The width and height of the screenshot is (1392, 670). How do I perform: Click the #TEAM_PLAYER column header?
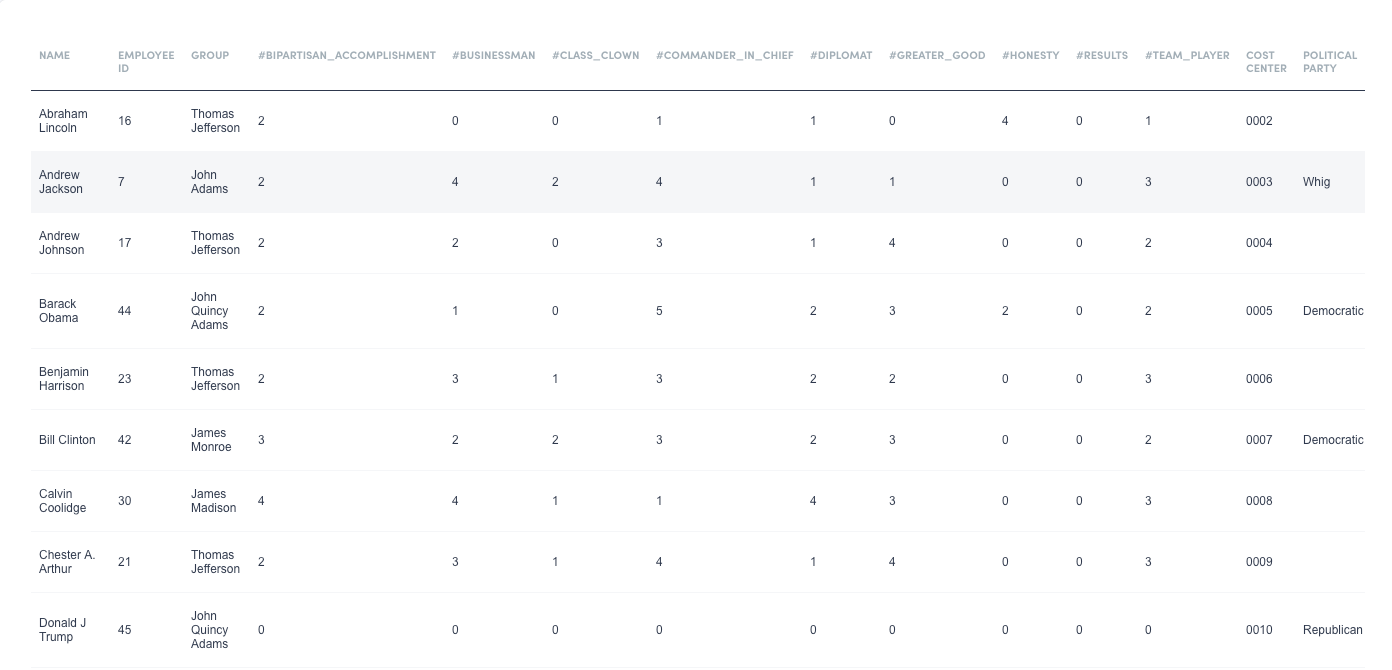tap(1187, 56)
